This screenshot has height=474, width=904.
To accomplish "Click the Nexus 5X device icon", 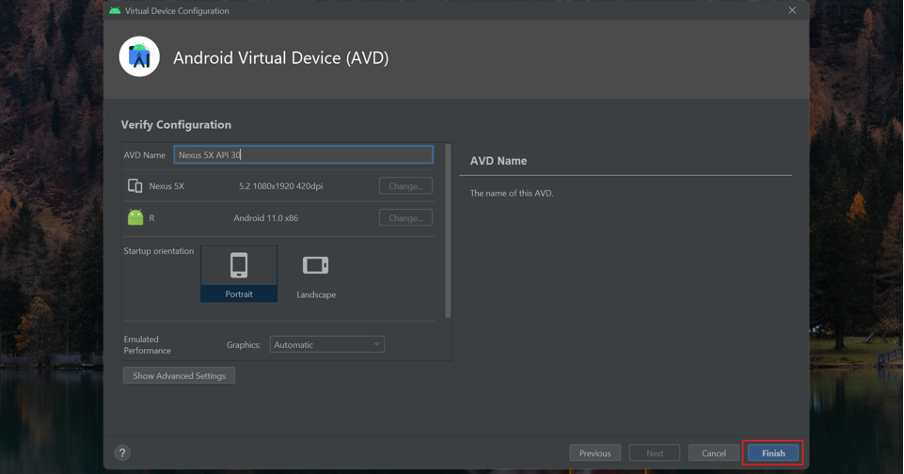I will tap(135, 186).
